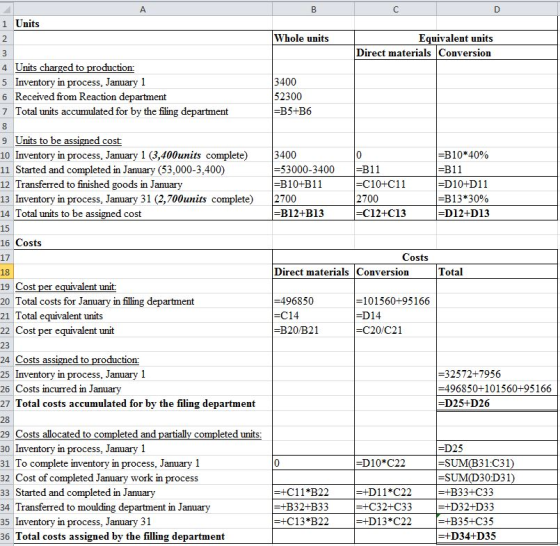The width and height of the screenshot is (560, 546).
Task: Click 'Costs assigned to production:' cell
Action: pyautogui.click(x=143, y=360)
